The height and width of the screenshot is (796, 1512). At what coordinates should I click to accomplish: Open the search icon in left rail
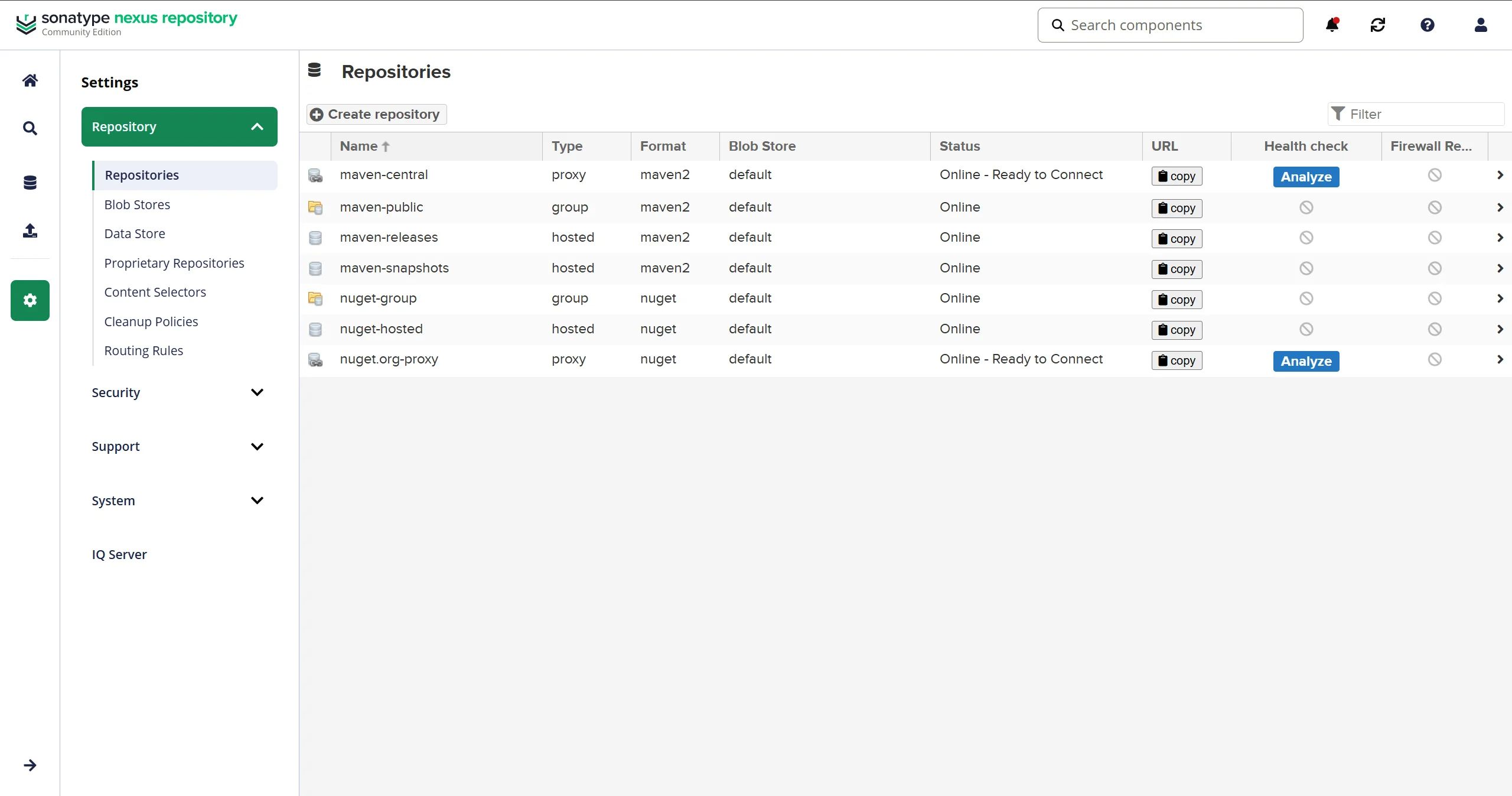tap(30, 128)
